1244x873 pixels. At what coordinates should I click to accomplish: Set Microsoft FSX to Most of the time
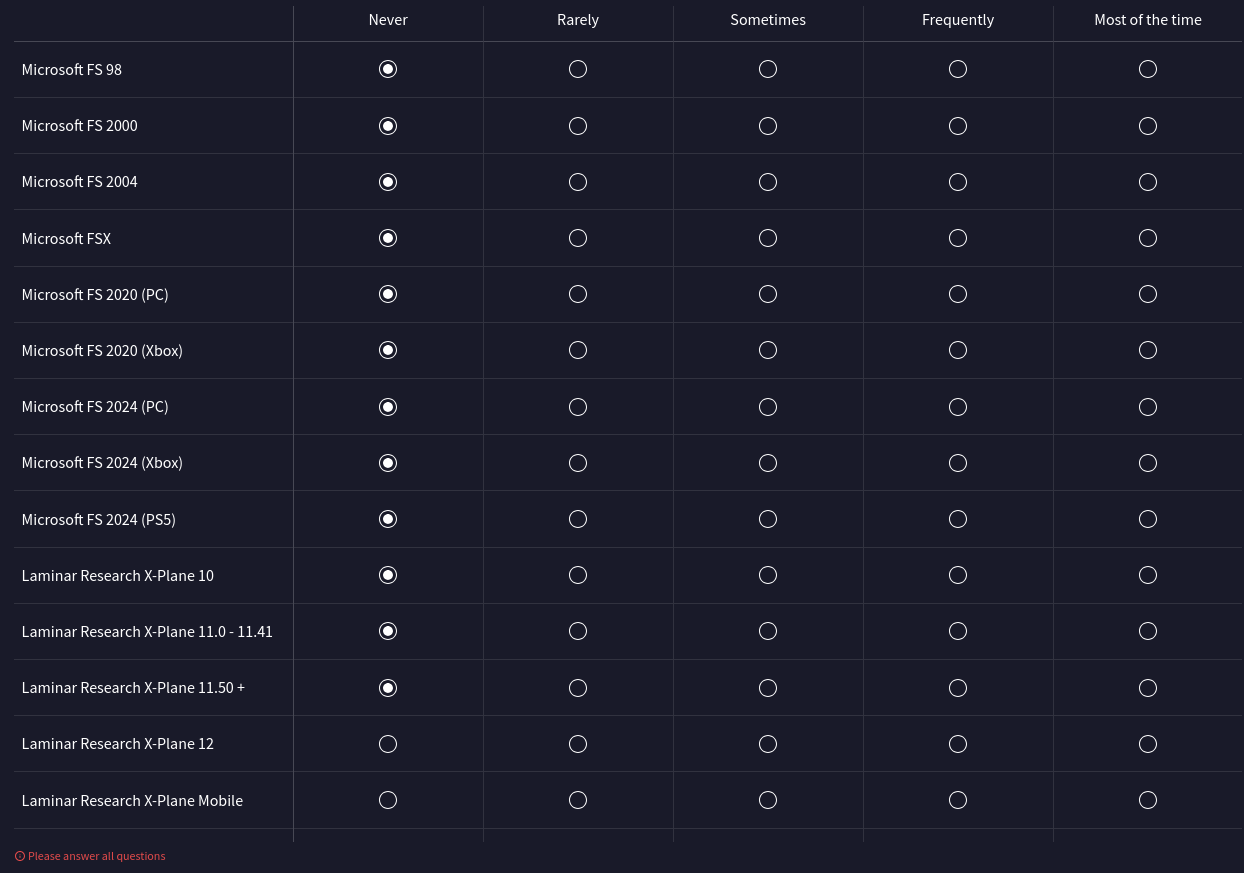pyautogui.click(x=1148, y=238)
